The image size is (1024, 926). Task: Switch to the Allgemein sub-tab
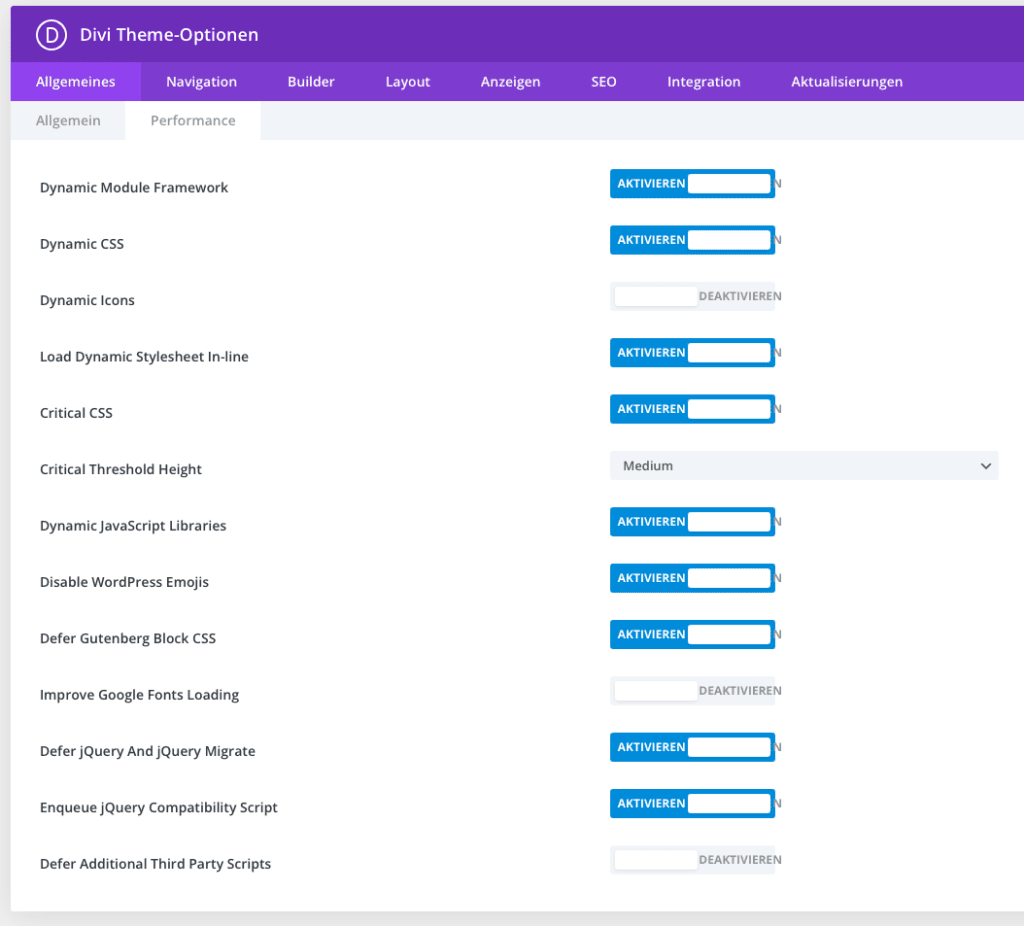click(68, 119)
